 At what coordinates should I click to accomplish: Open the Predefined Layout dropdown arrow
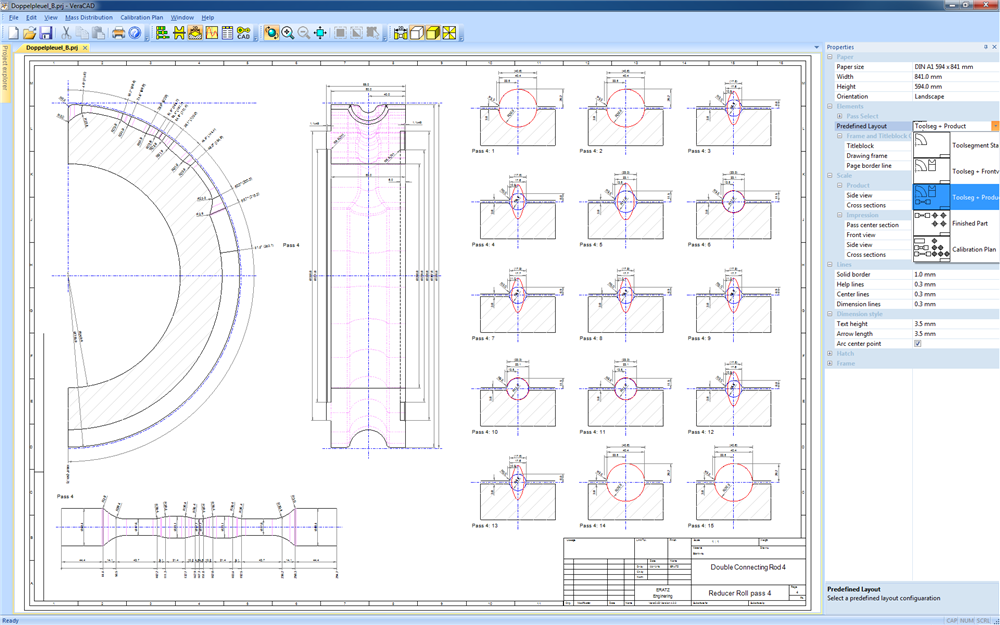[994, 126]
